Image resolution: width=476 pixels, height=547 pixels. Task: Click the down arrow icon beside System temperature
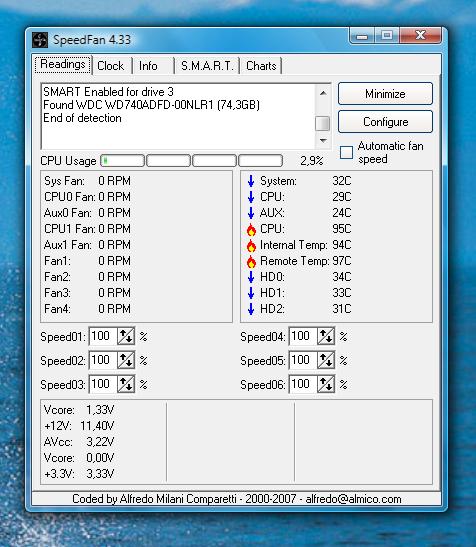(251, 181)
